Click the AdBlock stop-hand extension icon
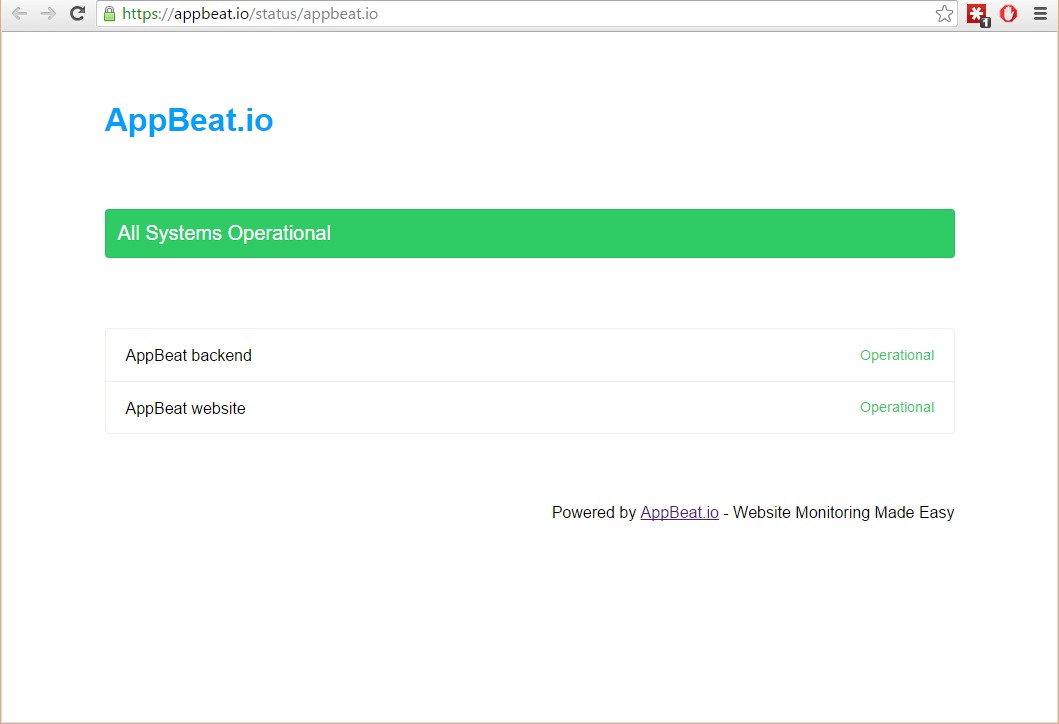The height and width of the screenshot is (724, 1059). coord(1008,14)
